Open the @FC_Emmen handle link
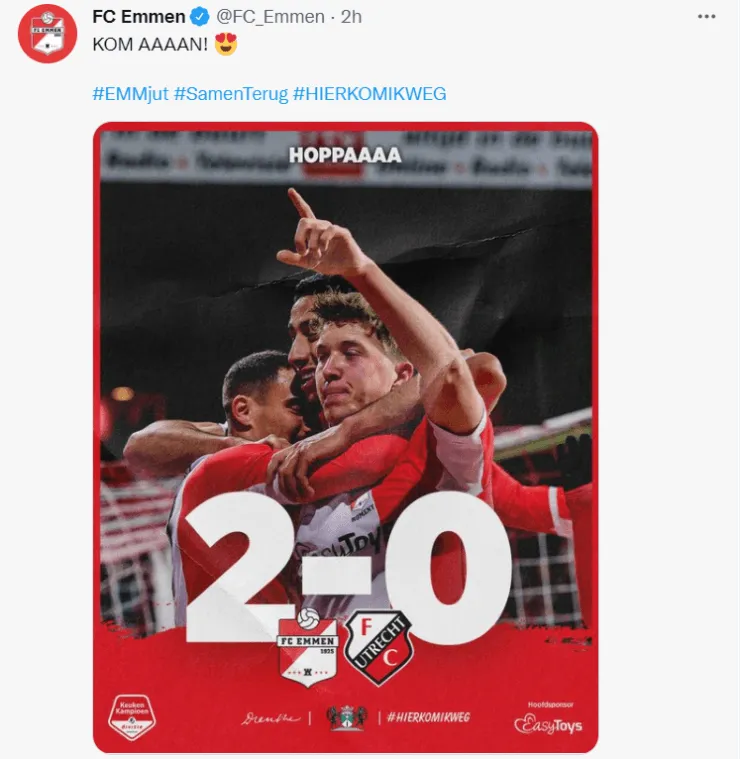The width and height of the screenshot is (740, 759). 270,17
